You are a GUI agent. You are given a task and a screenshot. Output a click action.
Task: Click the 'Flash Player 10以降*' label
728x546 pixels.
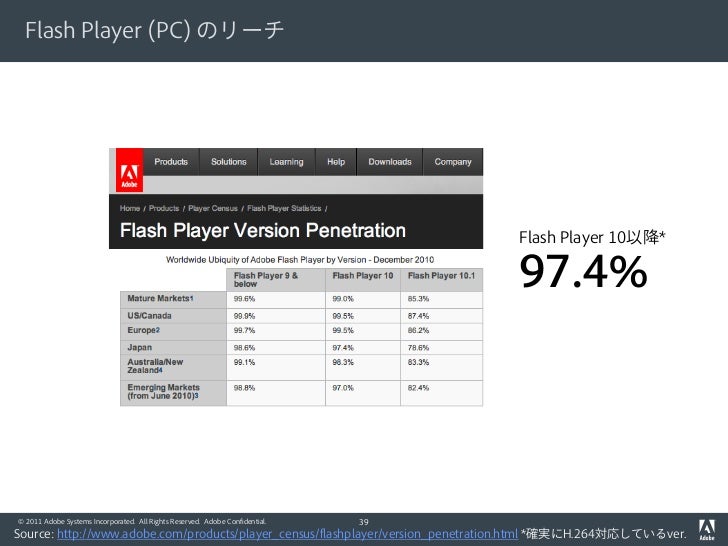point(592,237)
